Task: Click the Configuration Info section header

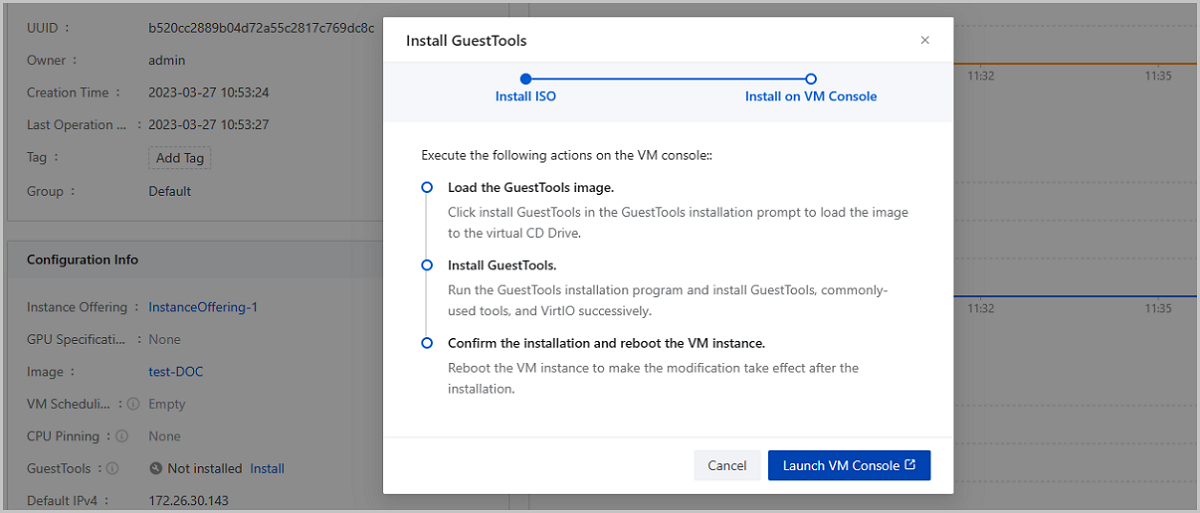Action: pyautogui.click(x=83, y=260)
